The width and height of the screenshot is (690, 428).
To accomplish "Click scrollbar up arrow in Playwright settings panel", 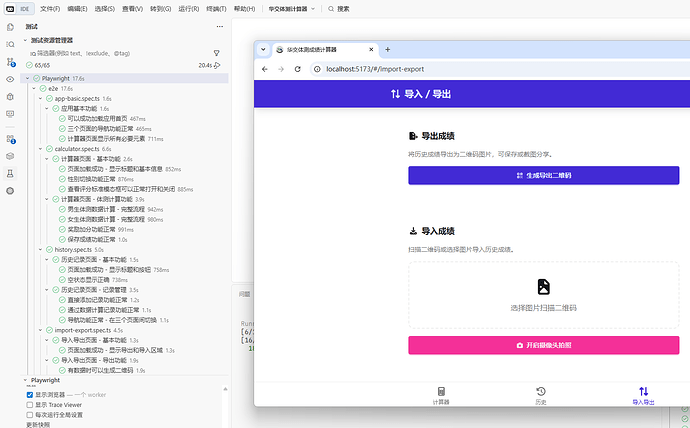I will point(225,389).
